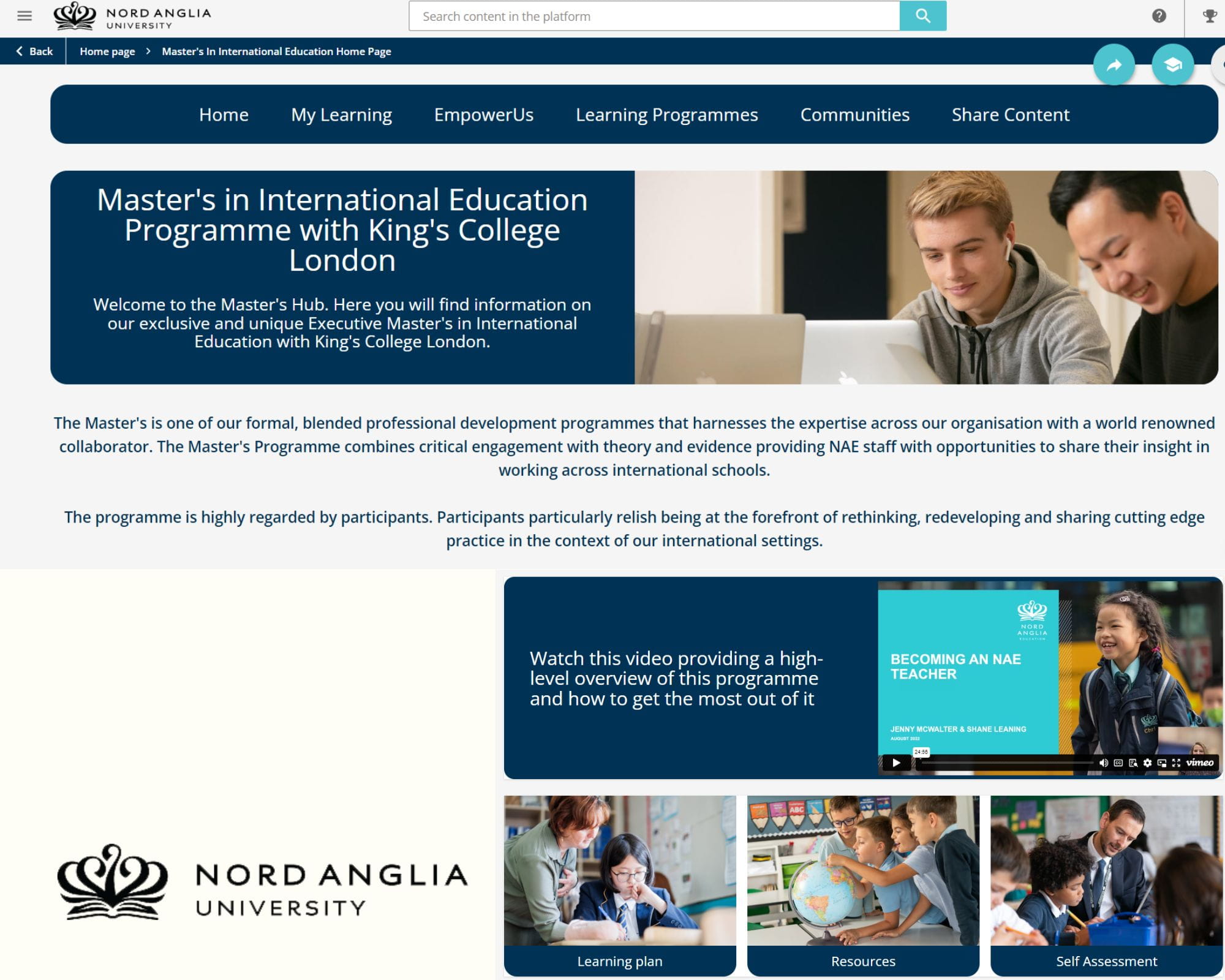Viewport: 1225px width, 980px height.
Task: Go to the My Learning tab
Action: click(341, 115)
